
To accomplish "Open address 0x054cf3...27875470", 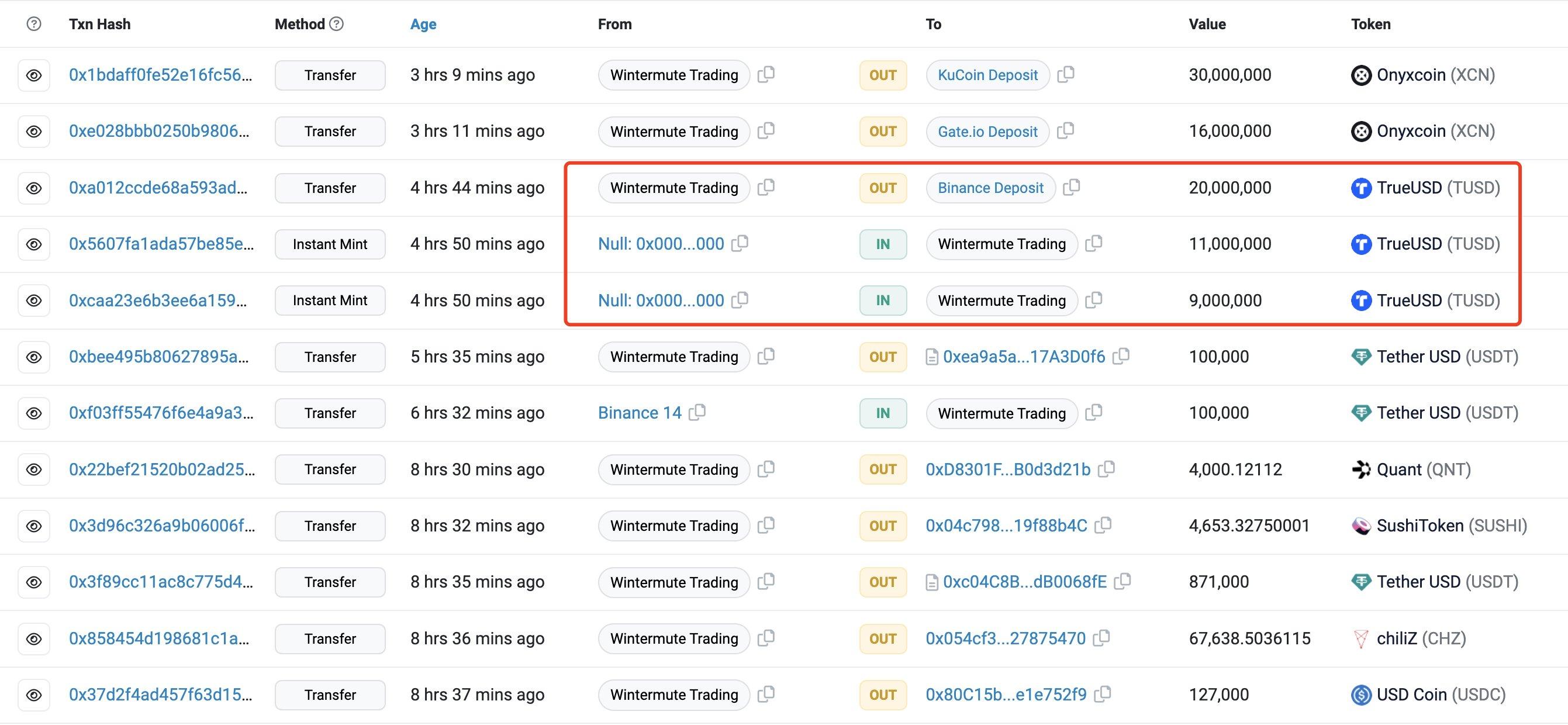I will (x=1006, y=638).
